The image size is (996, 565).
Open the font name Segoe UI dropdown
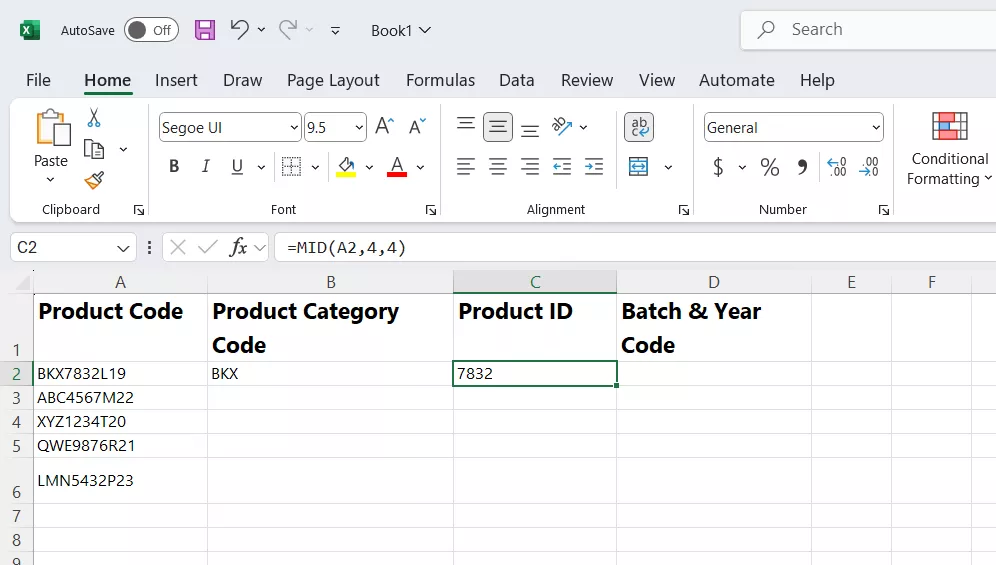point(294,128)
